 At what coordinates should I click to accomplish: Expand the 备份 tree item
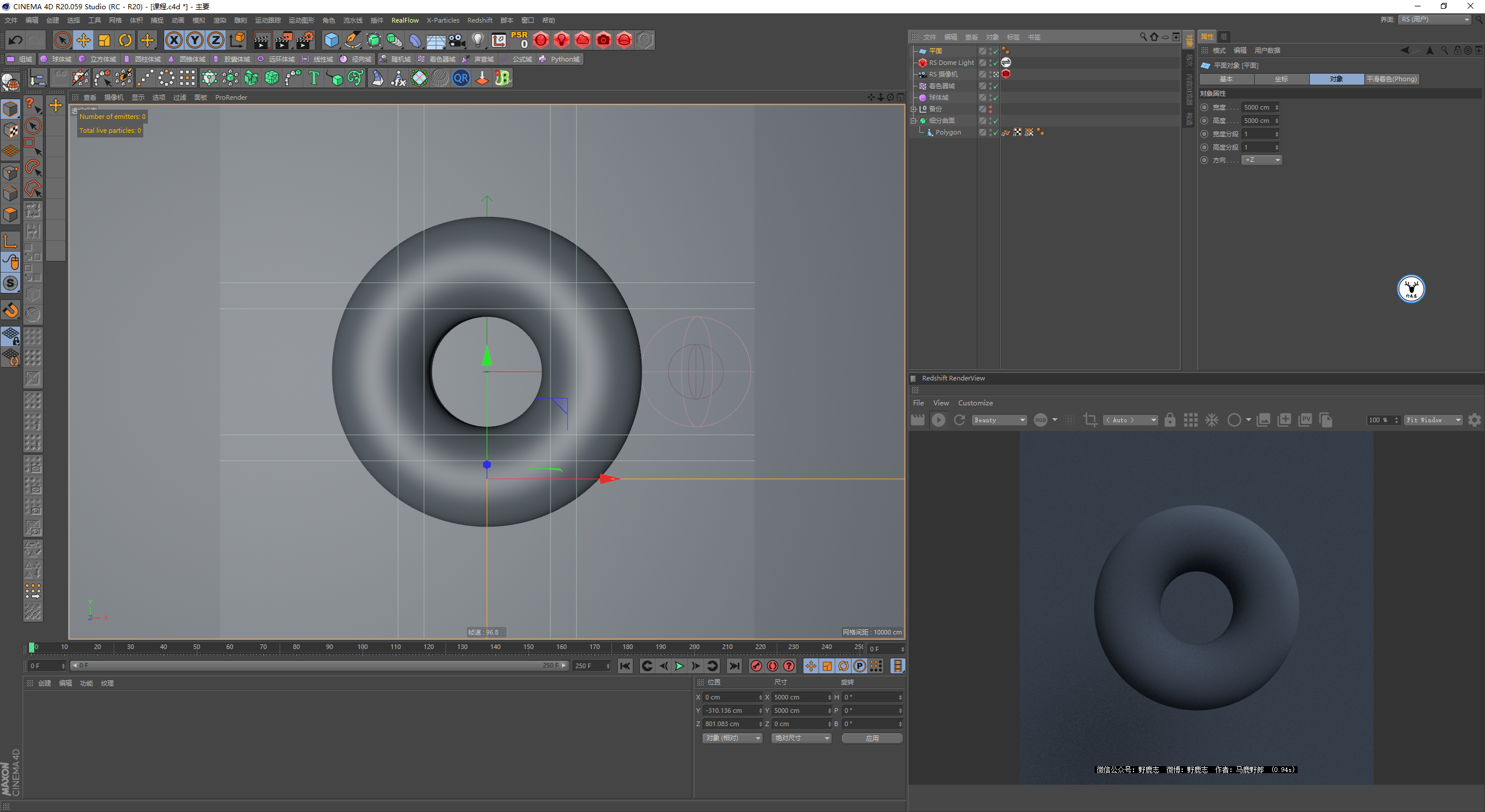pyautogui.click(x=914, y=109)
